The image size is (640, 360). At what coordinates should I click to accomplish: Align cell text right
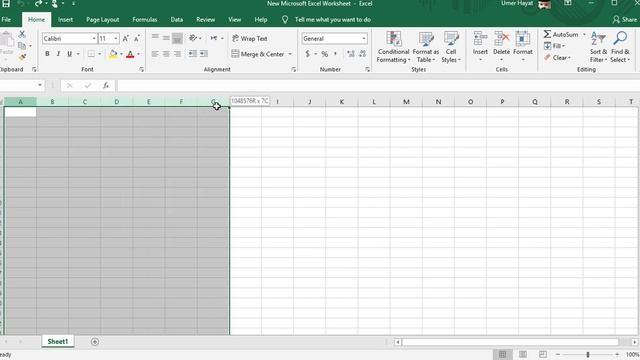pos(177,54)
